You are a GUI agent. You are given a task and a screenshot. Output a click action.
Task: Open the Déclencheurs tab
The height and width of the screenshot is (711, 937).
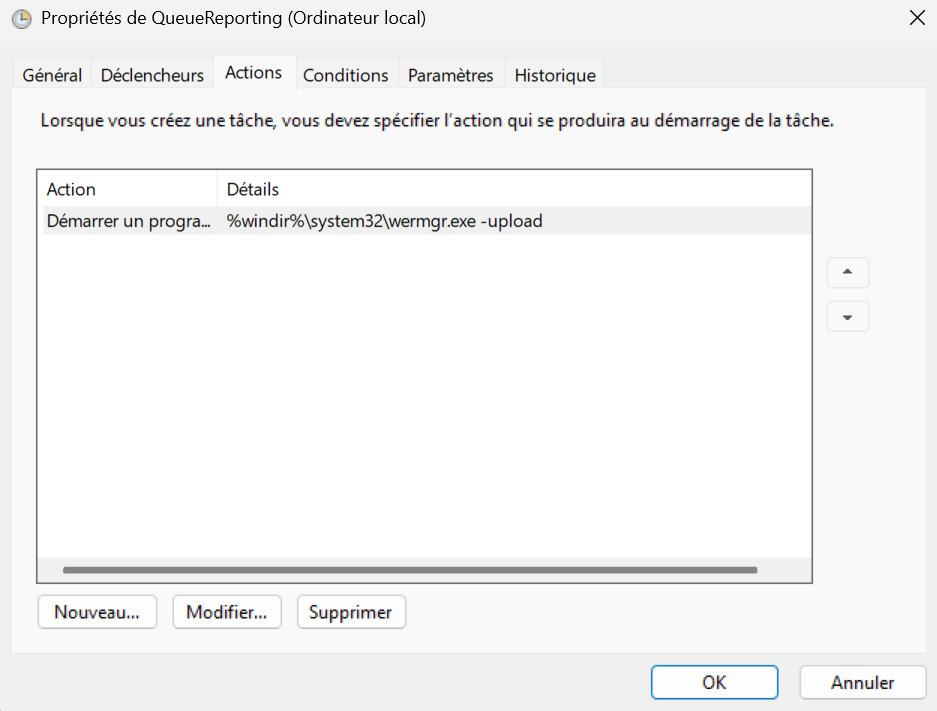point(152,74)
